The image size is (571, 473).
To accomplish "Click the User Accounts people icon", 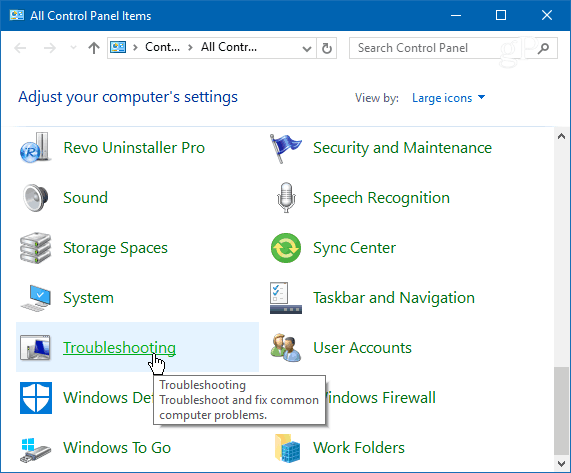I will [x=286, y=347].
